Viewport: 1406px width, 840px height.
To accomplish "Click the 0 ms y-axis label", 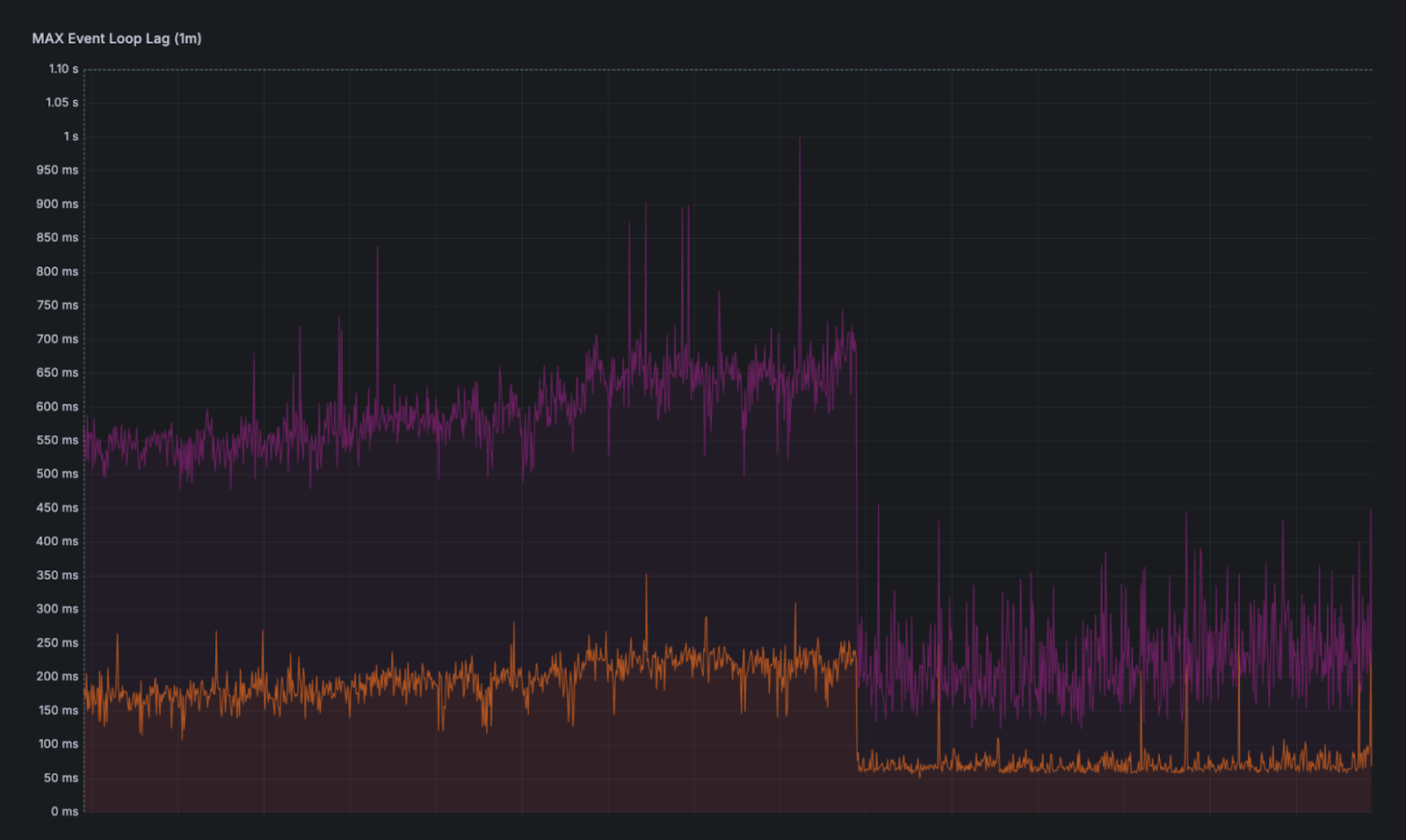I will 64,811.
